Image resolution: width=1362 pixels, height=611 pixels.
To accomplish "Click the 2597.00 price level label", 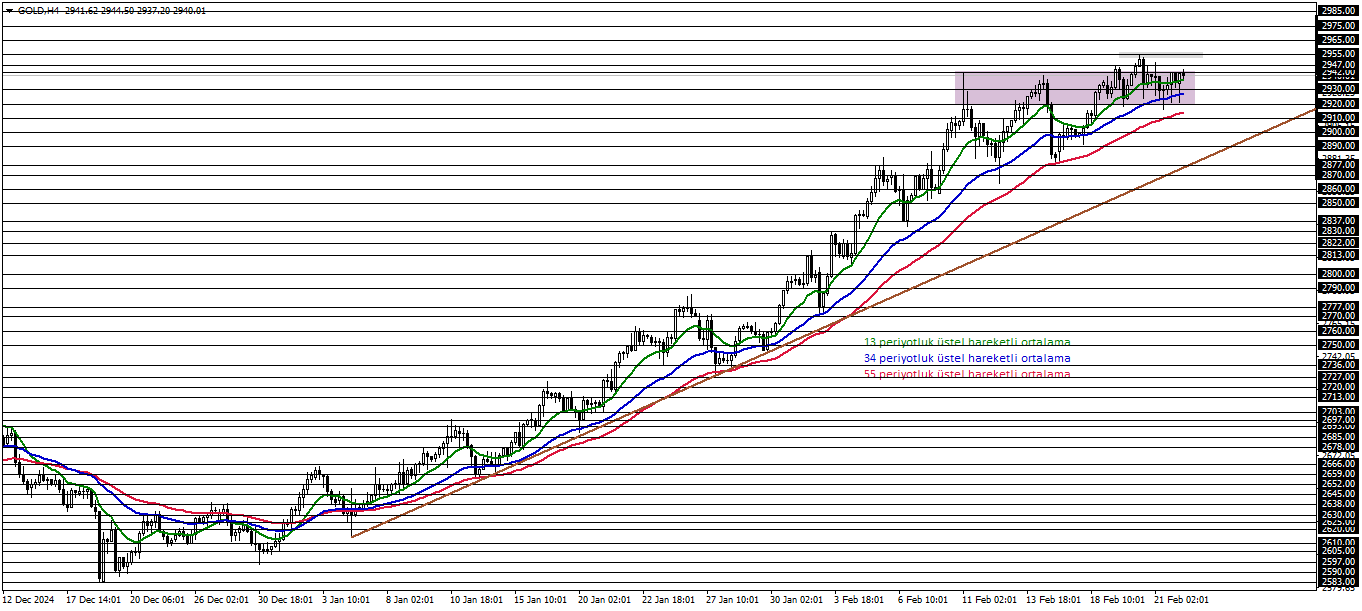I will point(1339,562).
